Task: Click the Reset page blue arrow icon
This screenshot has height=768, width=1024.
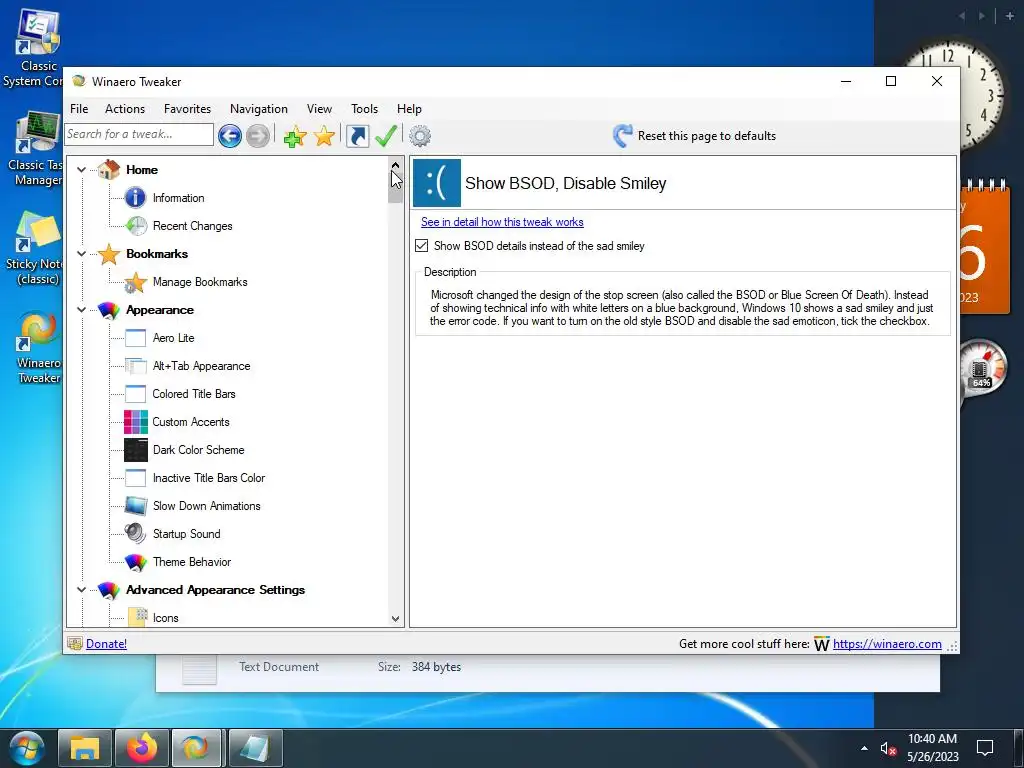Action: coord(622,136)
